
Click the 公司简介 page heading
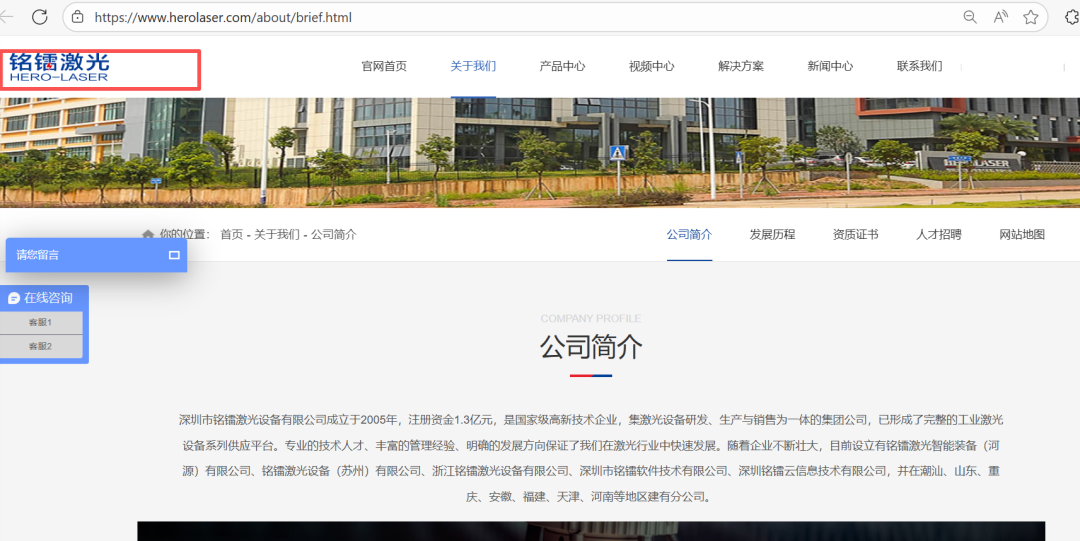(591, 347)
